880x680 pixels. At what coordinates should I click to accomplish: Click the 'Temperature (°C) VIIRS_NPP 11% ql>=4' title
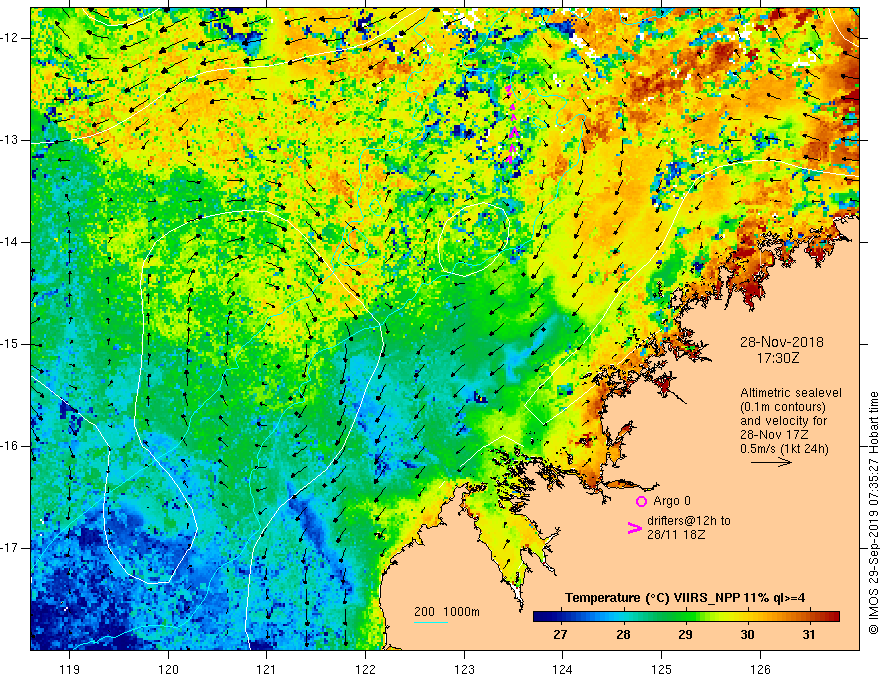coord(685,598)
